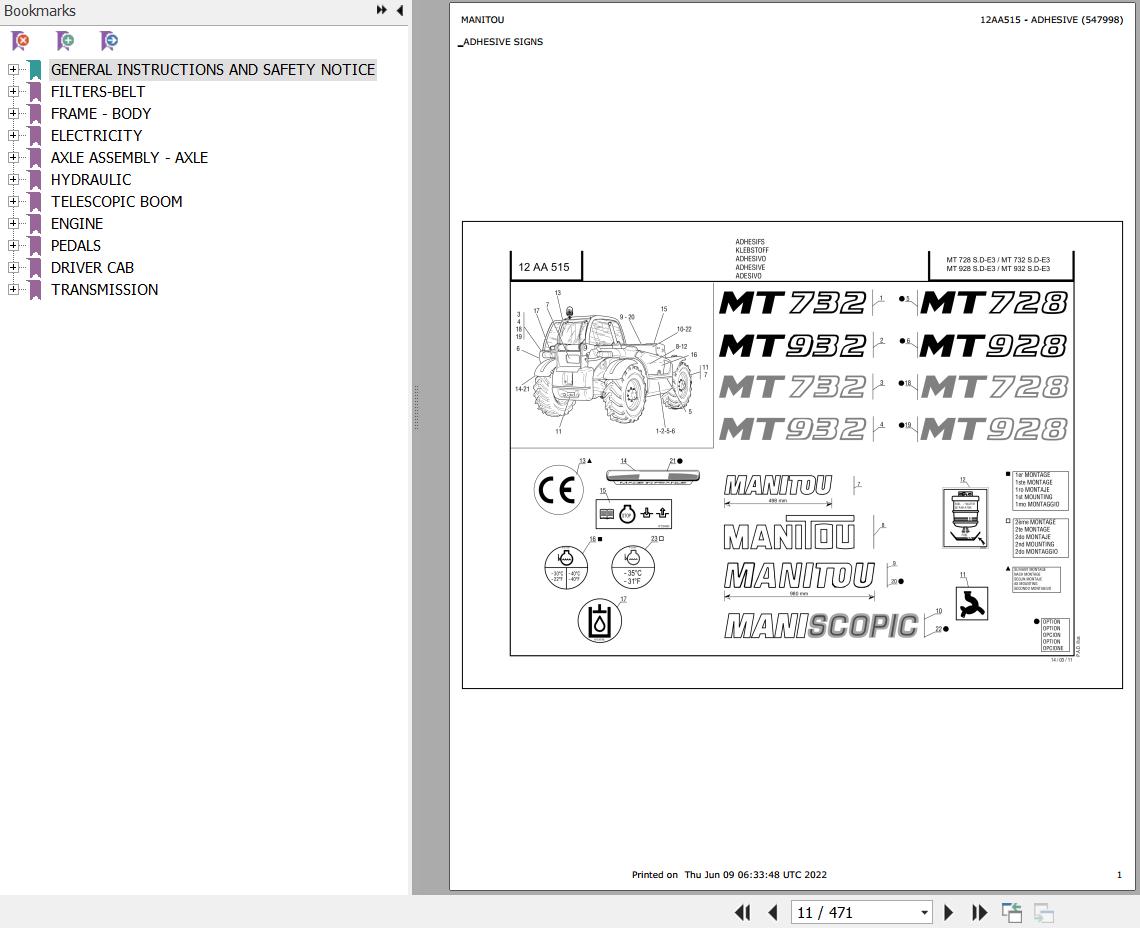Expand the TRANSMISSION bookmark node
Screen dimensions: 1140x928
pos(13,289)
